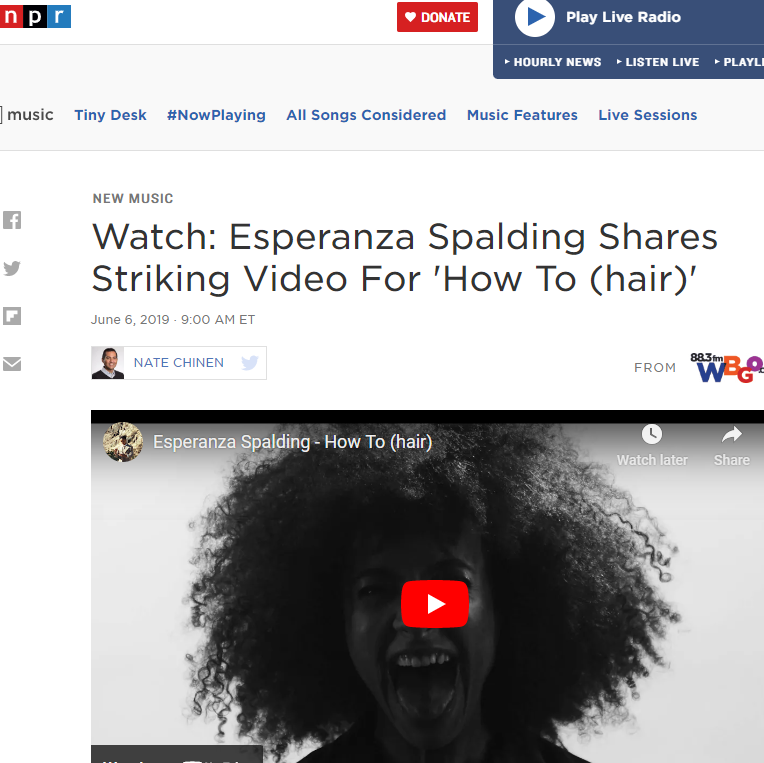This screenshot has height=763, width=764.
Task: Click the music section heading
Action: (x=30, y=114)
